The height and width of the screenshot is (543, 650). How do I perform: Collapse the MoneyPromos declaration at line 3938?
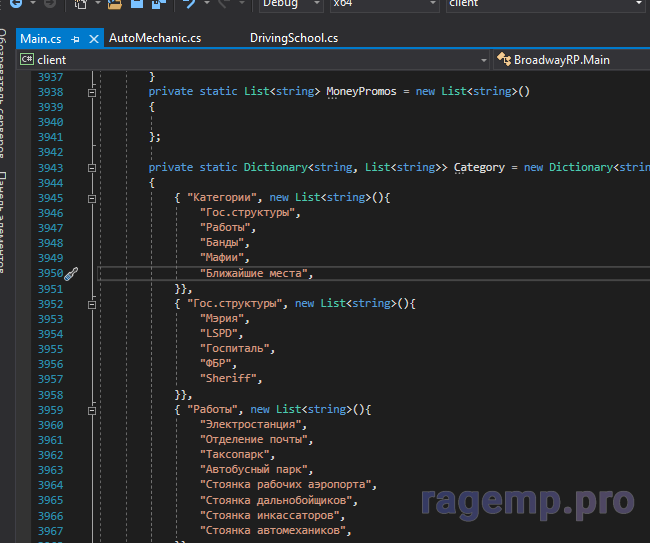point(92,92)
